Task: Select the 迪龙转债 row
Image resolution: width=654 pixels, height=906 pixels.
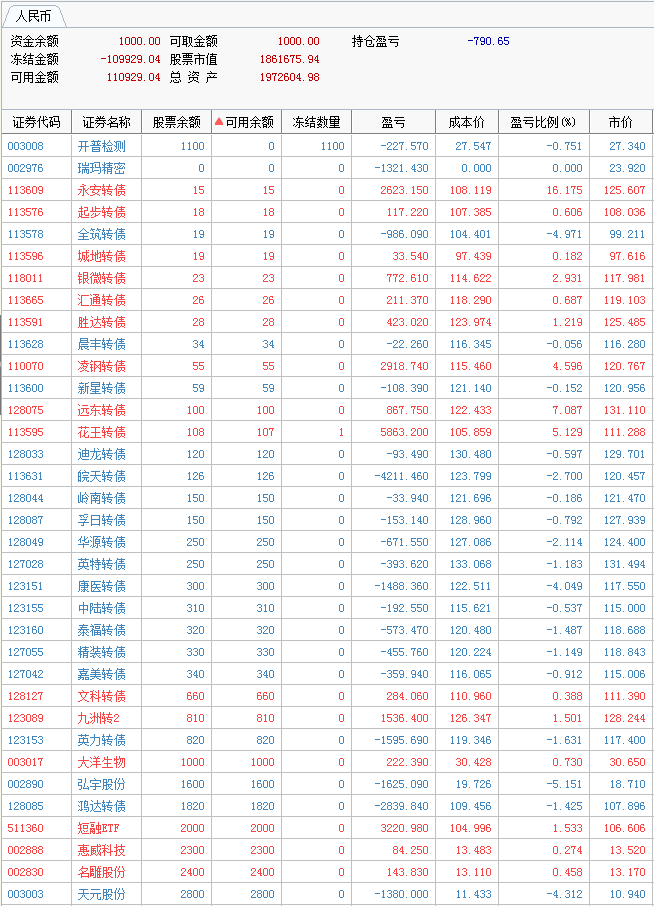Action: pos(327,454)
